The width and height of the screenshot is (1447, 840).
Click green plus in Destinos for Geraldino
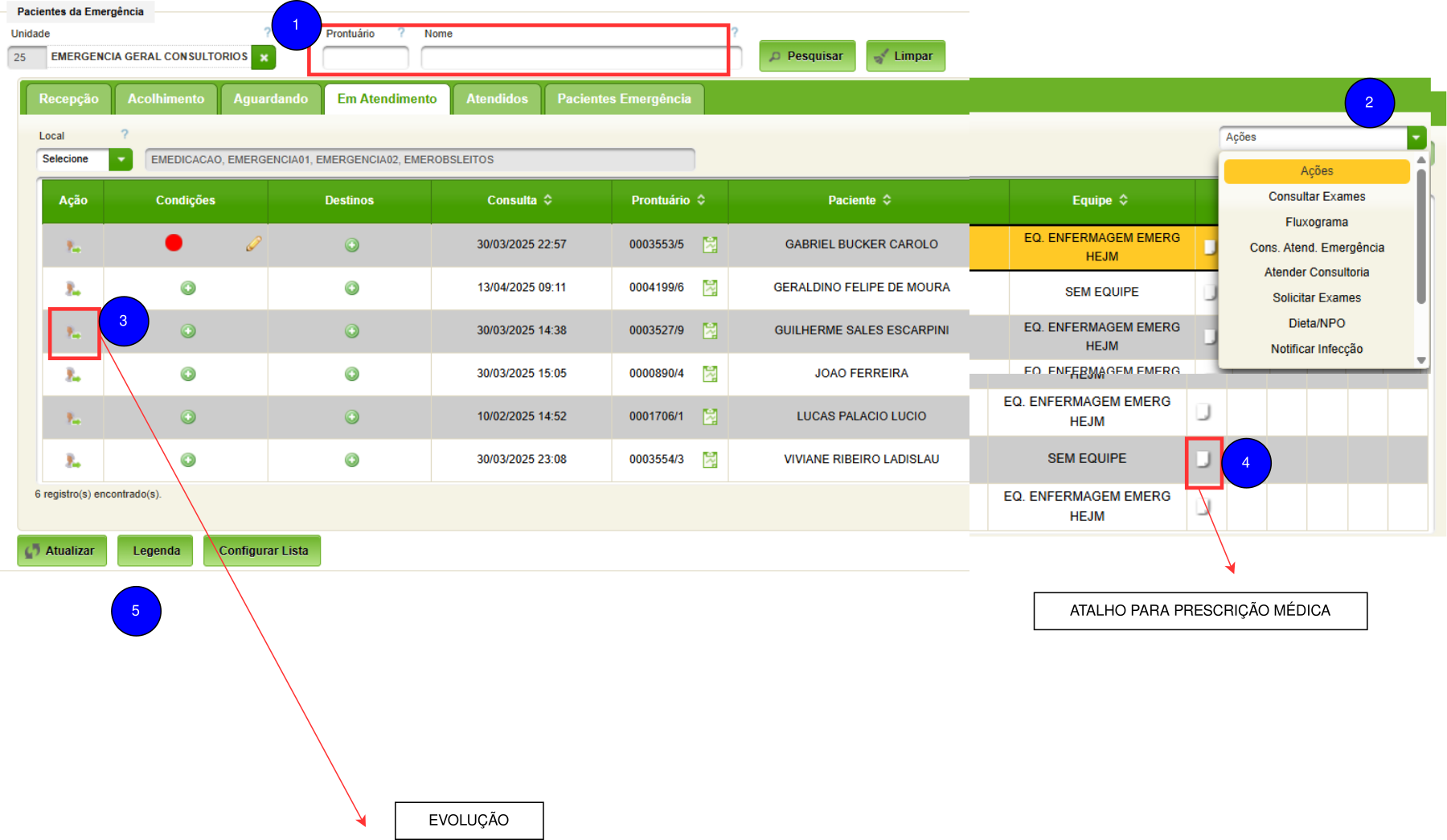(351, 288)
